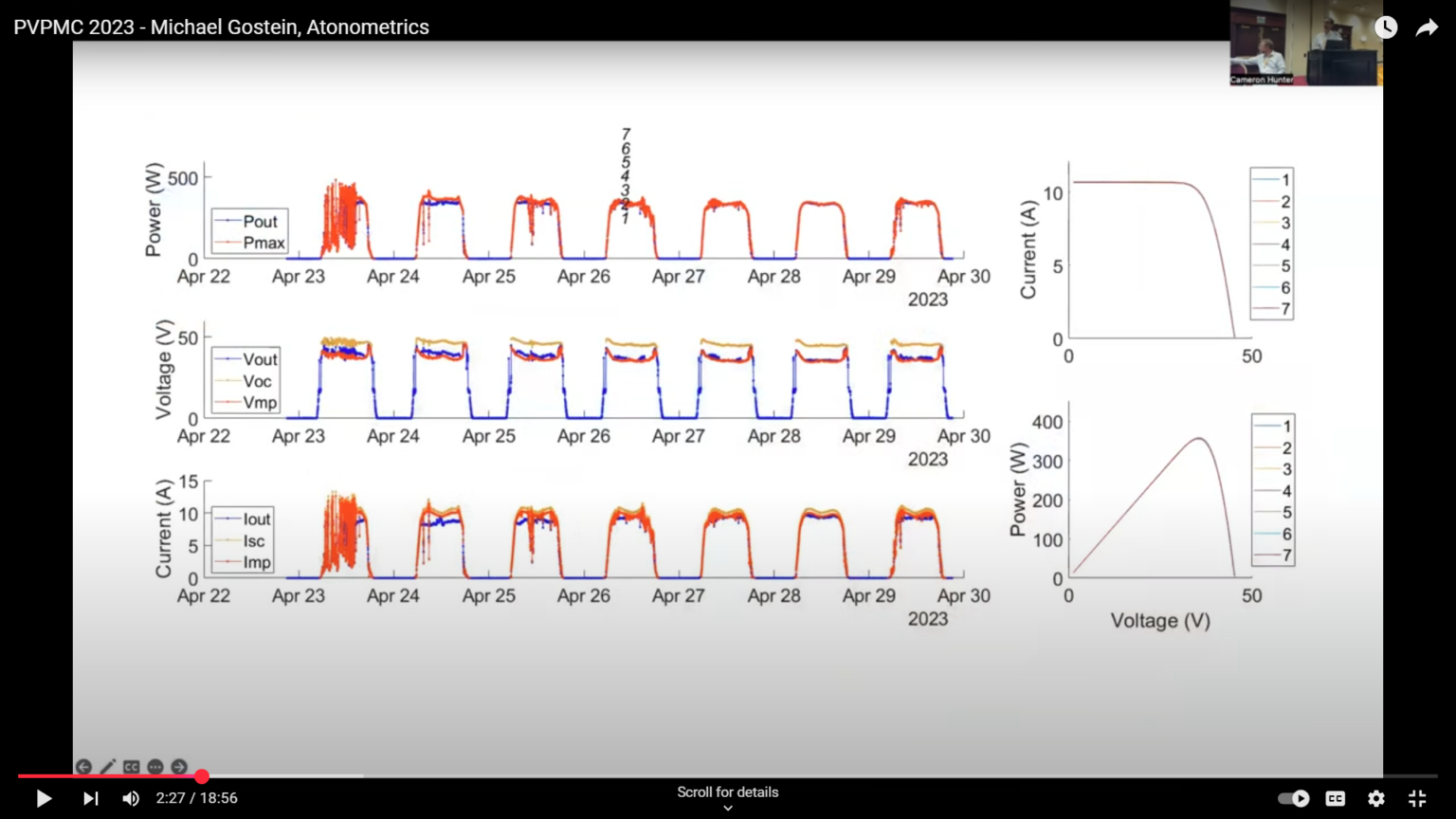Turn on closed captions in player controls
1456x819 pixels.
pyautogui.click(x=1335, y=798)
